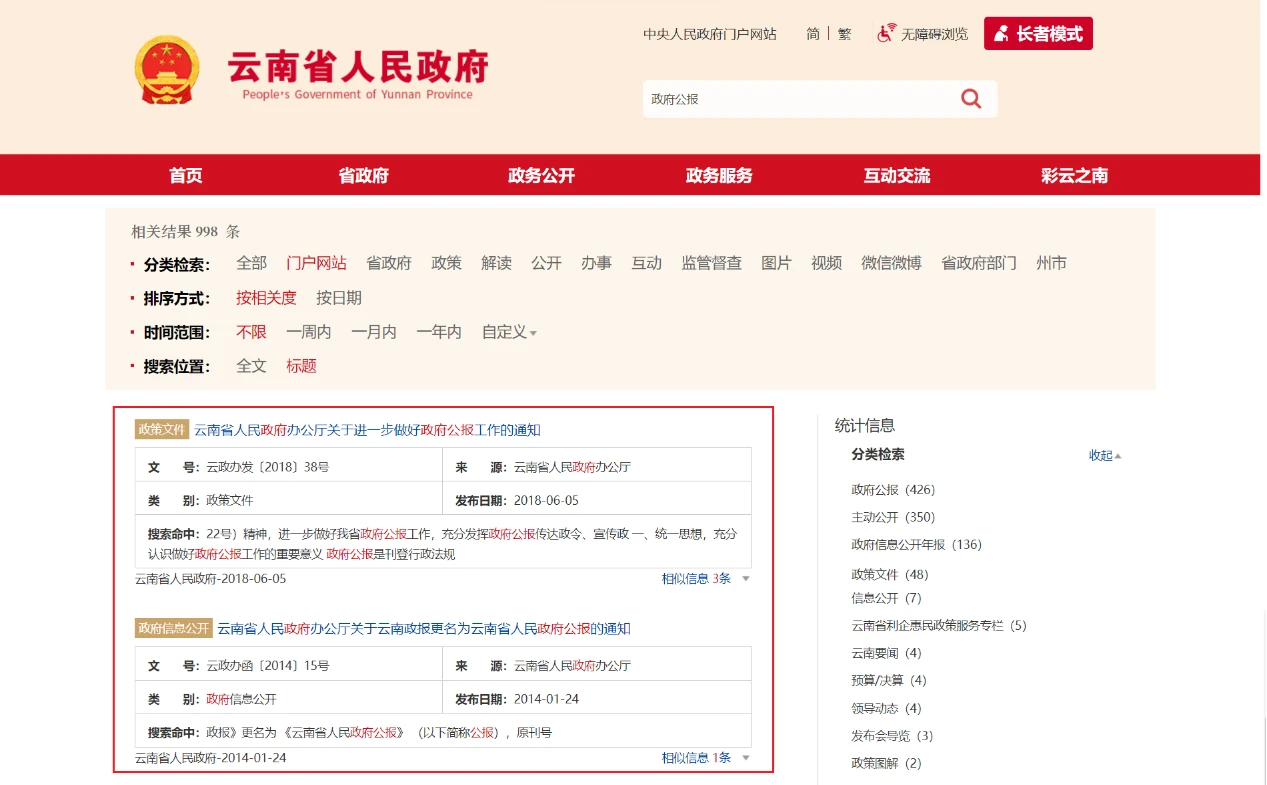1267x785 pixels.
Task: Filter results by 政策 category
Action: pyautogui.click(x=446, y=263)
